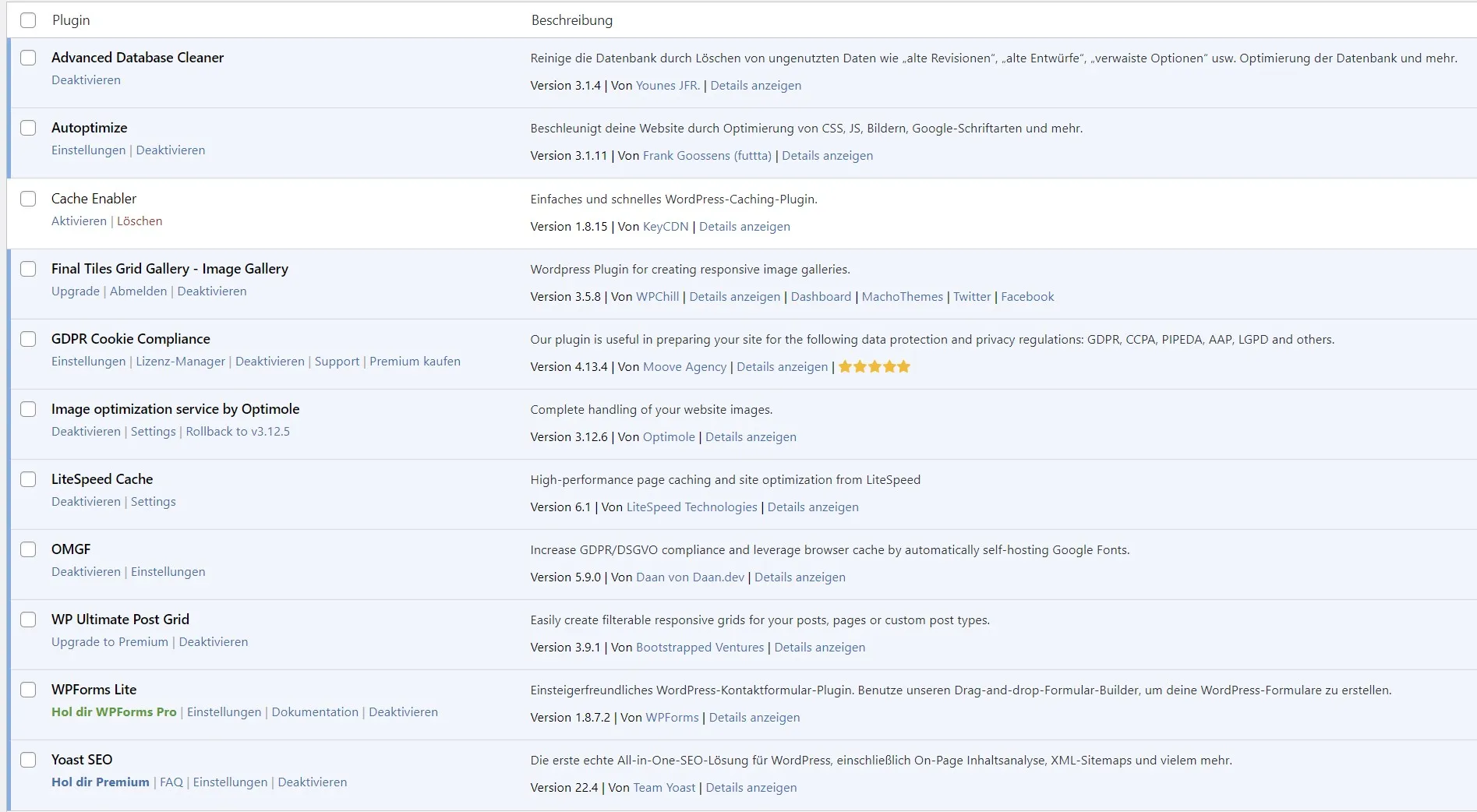
Task: Visit the MachoThemes link
Action: click(x=903, y=297)
